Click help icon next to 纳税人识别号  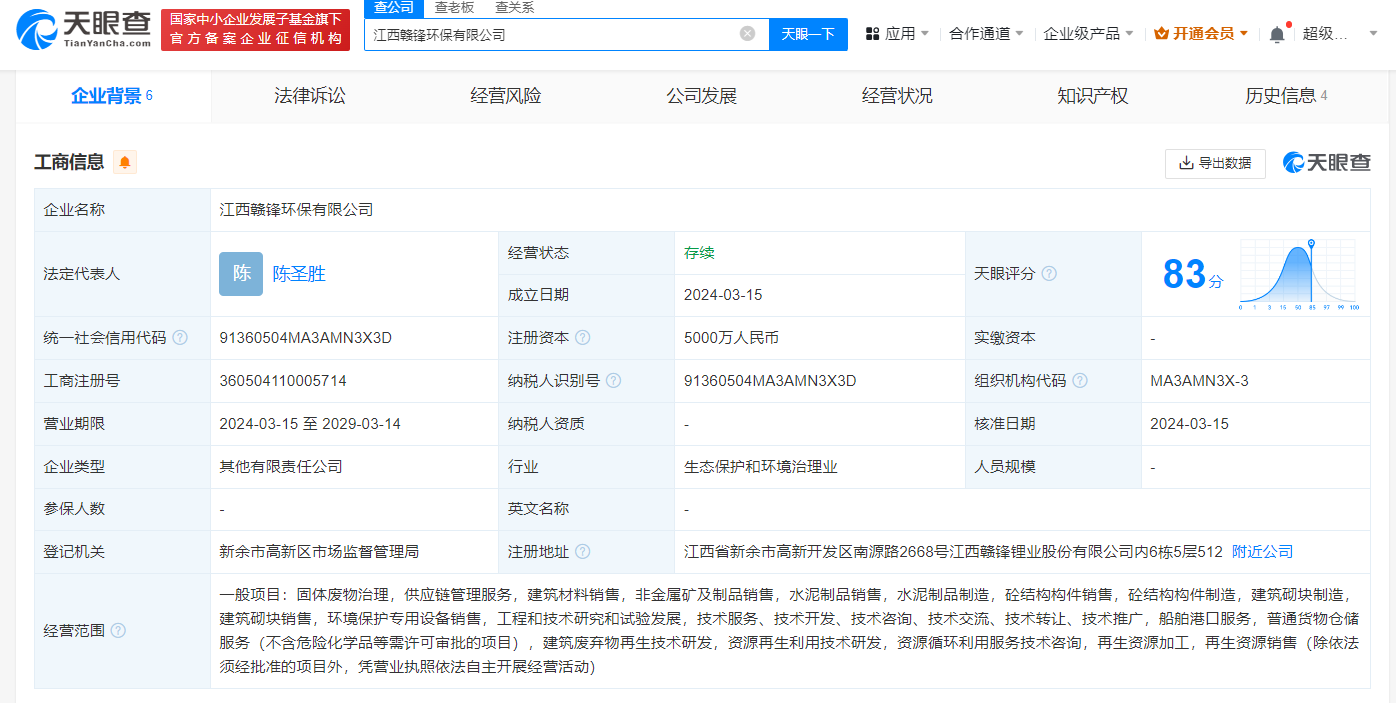(x=614, y=381)
